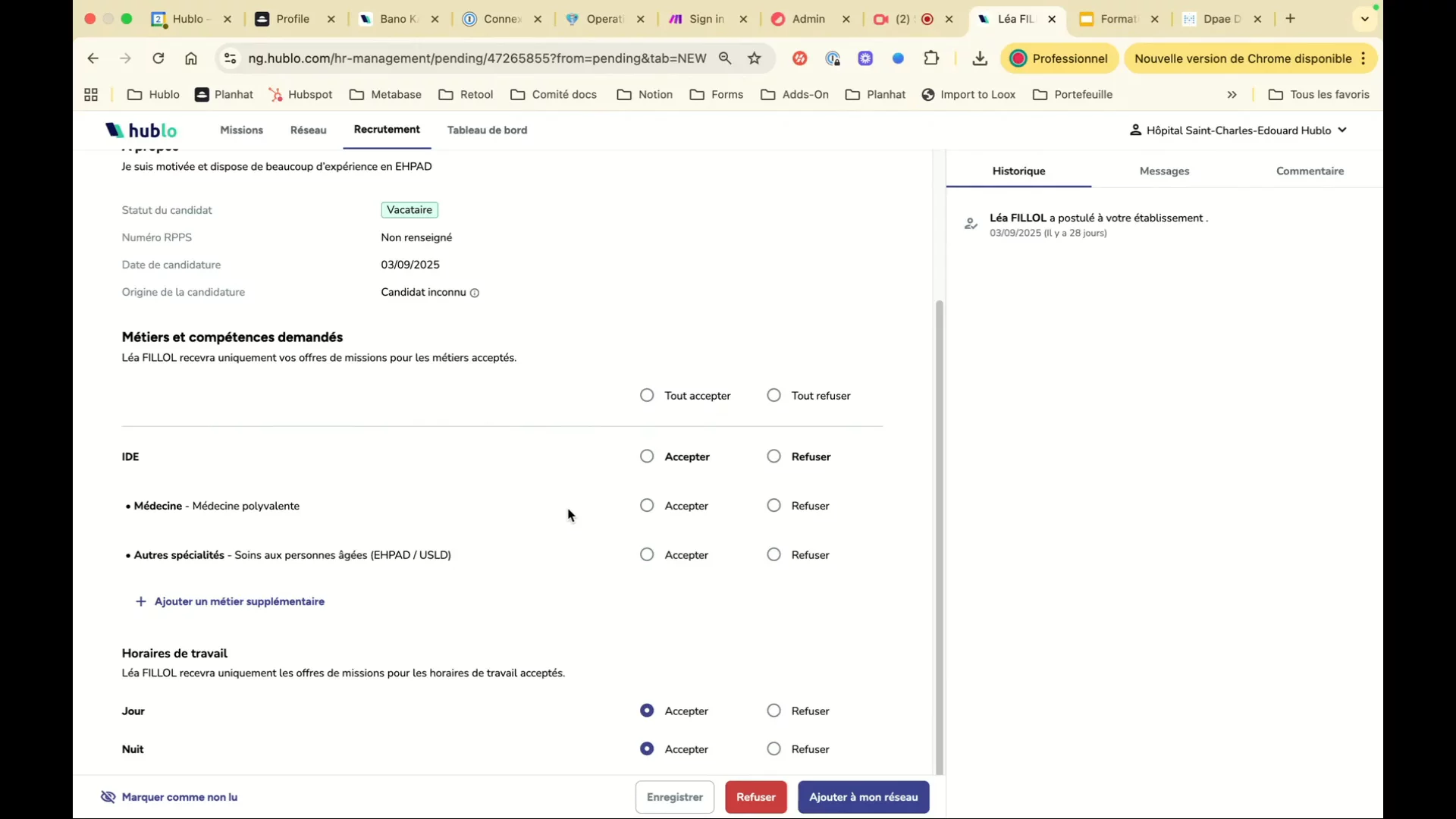Expand the Hôpital Saint-Charles-Edouard Hublo dropdown
Image resolution: width=1456 pixels, height=819 pixels.
[1342, 130]
